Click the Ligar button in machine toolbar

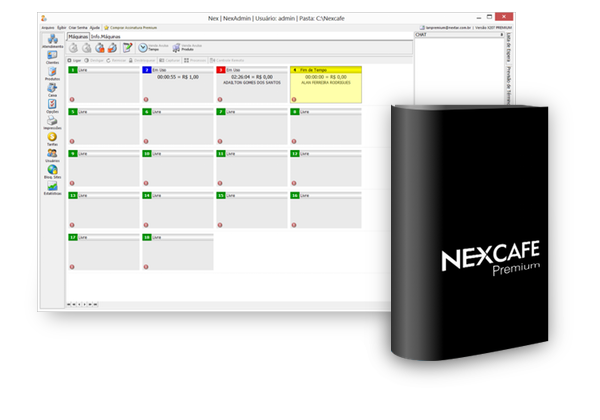77,60
